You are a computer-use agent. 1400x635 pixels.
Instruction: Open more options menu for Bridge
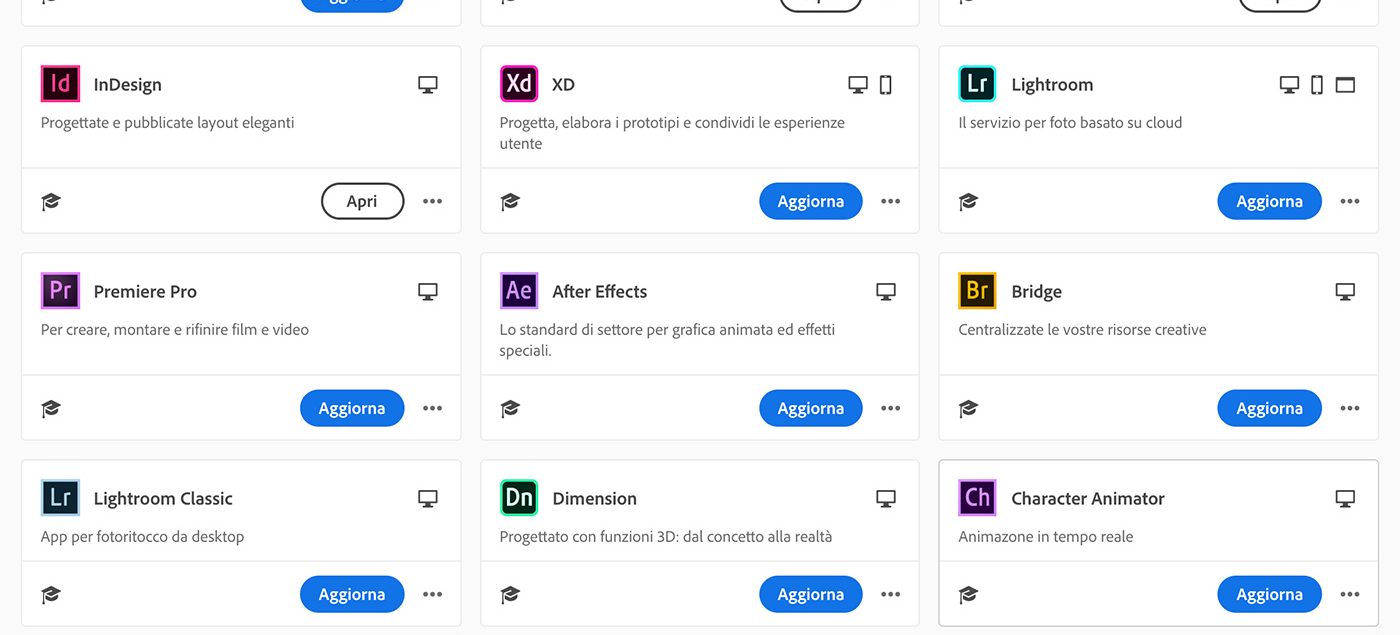click(1350, 408)
